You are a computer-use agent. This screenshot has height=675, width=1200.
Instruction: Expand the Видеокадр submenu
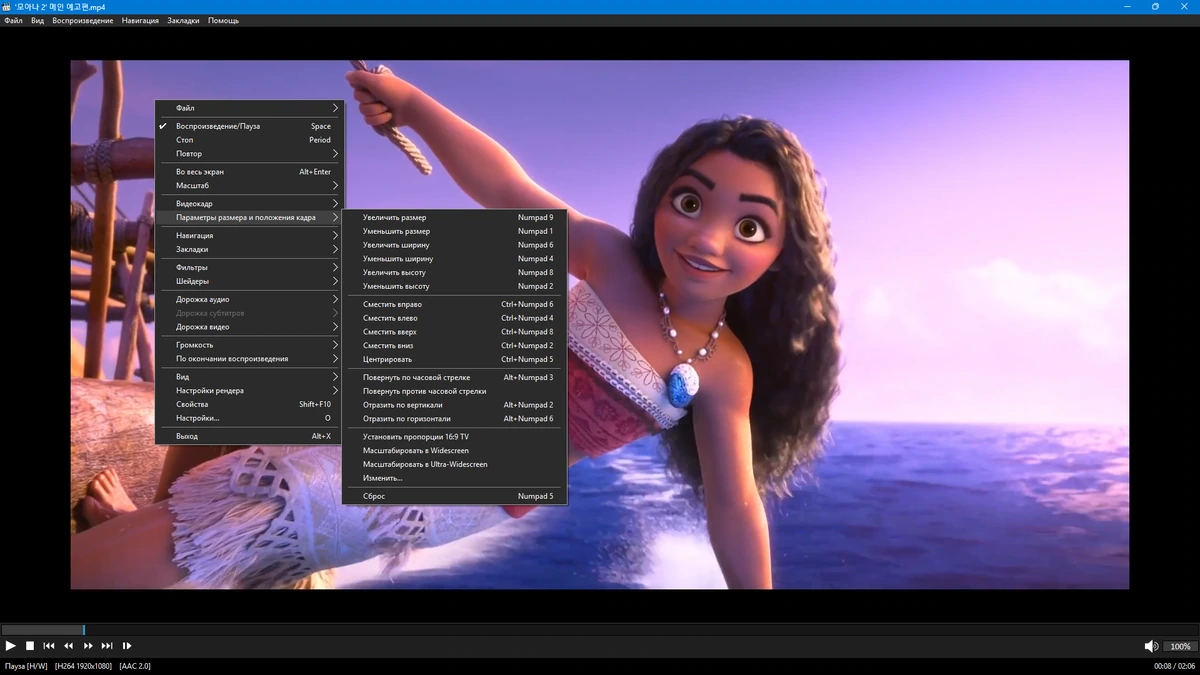(249, 204)
